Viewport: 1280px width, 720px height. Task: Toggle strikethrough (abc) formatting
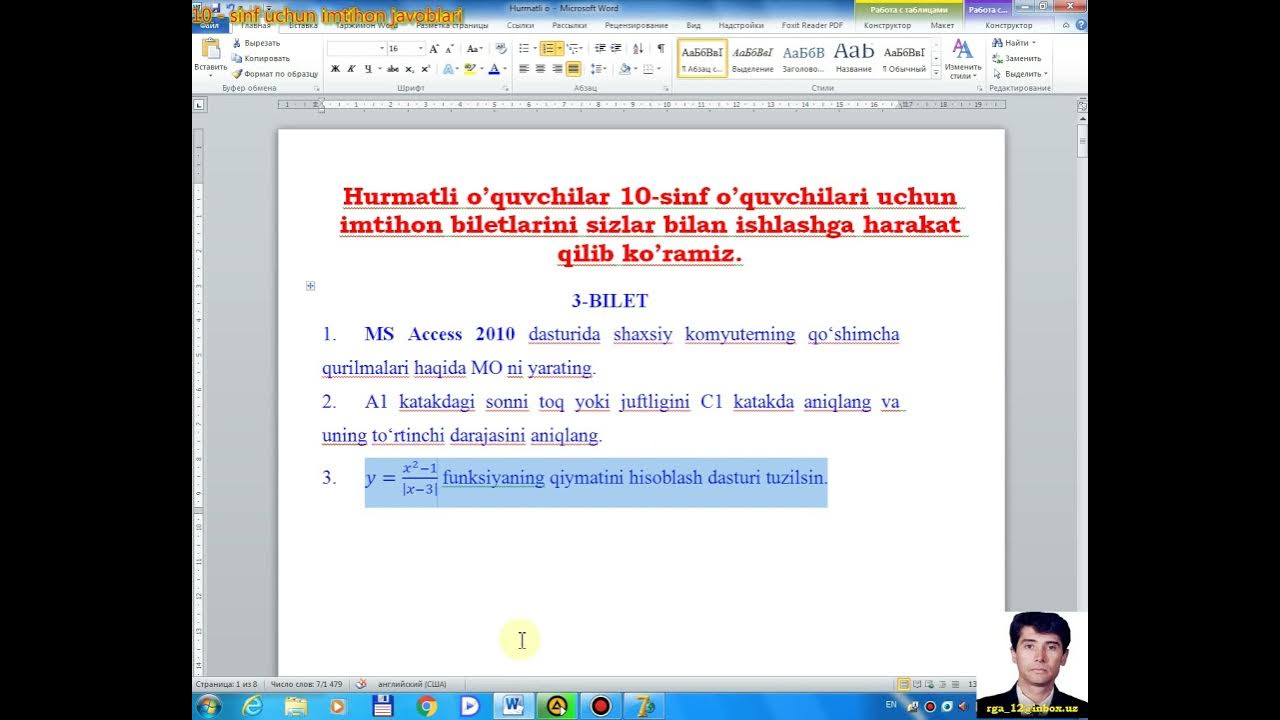(393, 69)
